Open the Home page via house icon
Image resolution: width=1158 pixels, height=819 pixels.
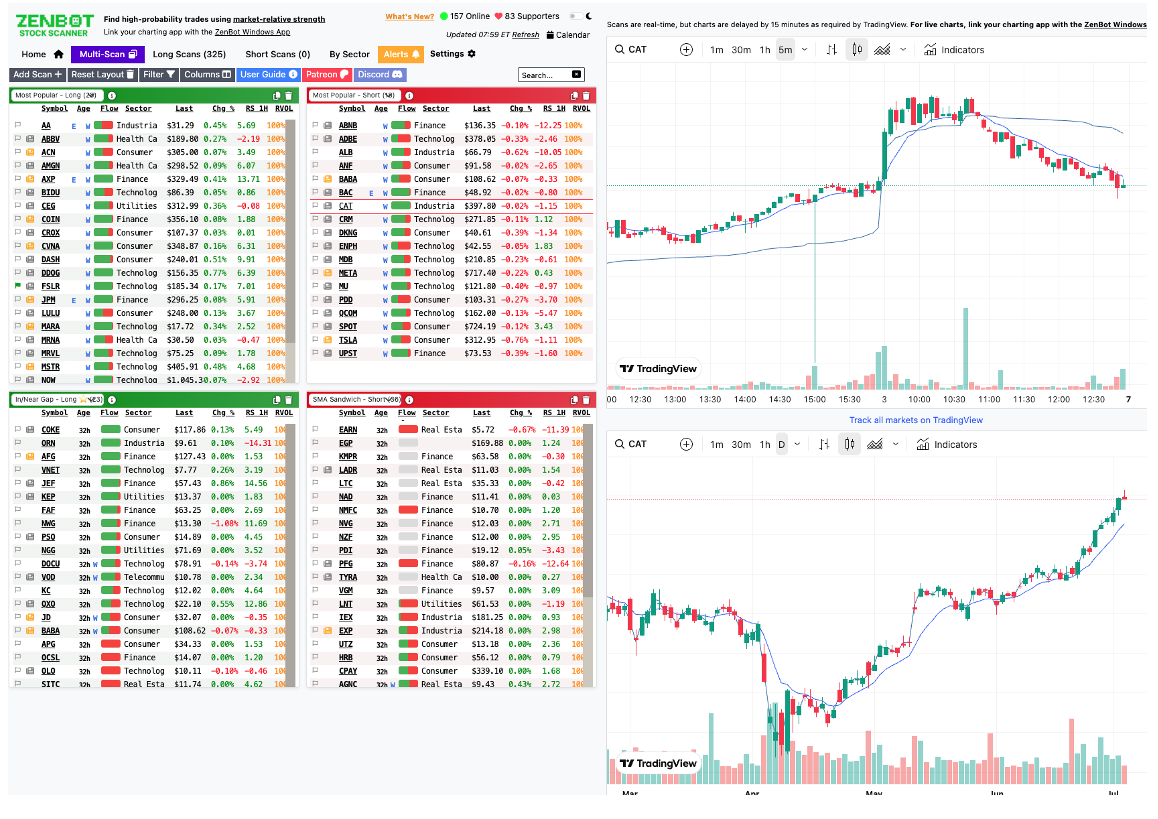point(58,54)
